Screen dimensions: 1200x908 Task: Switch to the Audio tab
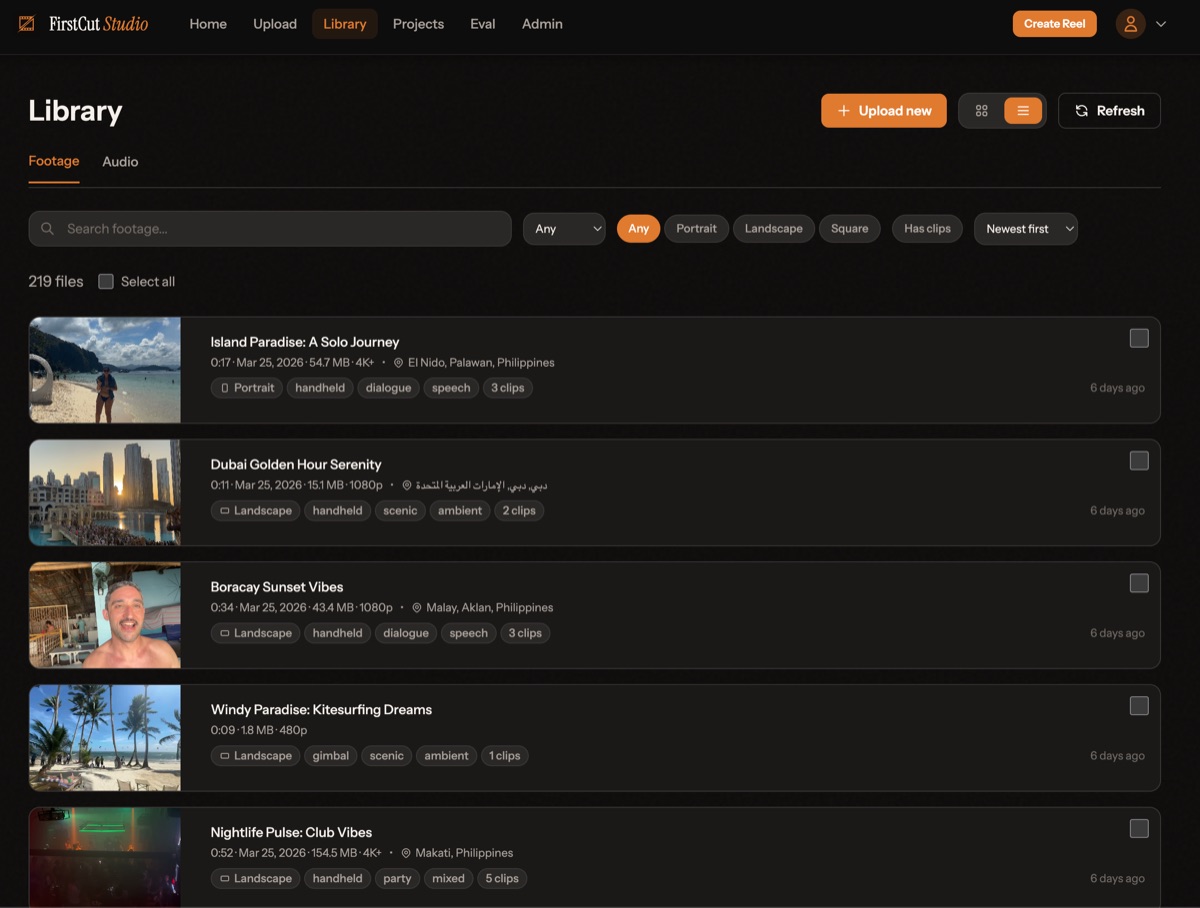point(120,161)
